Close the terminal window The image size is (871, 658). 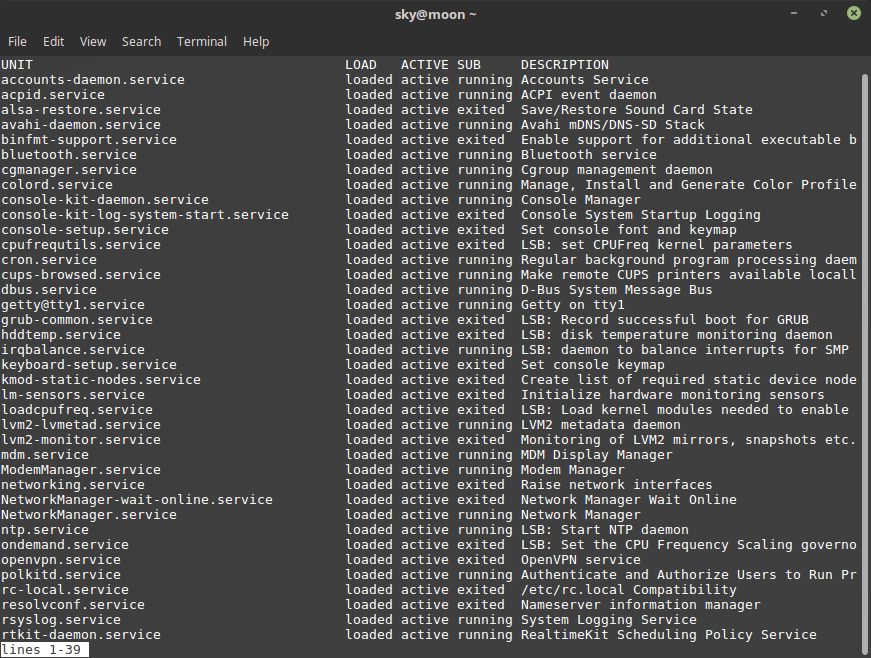coord(853,14)
